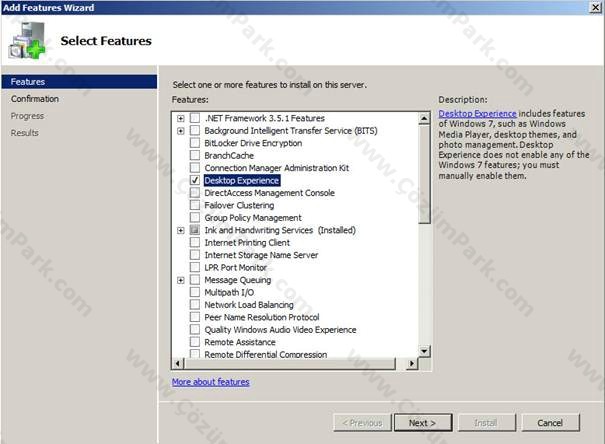Screen dimensions: 605x444
Task: Tick the LPR Port Monitor checkbox
Action: tap(195, 267)
